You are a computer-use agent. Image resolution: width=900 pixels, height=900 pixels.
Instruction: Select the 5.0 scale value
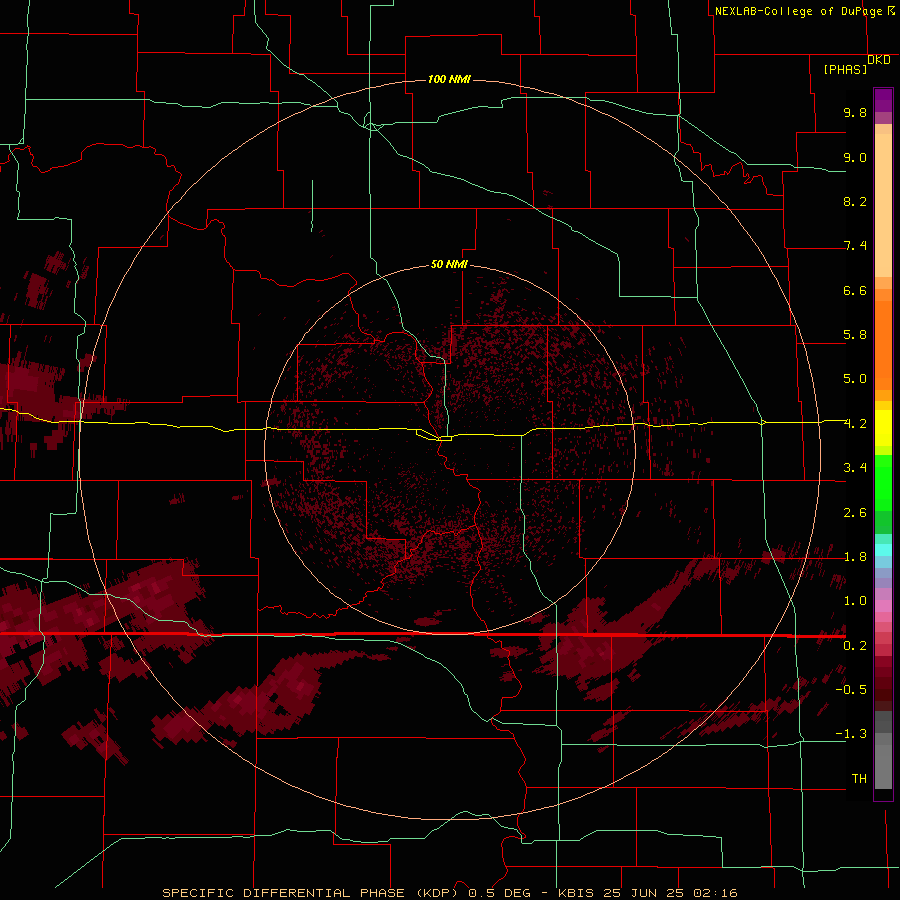(x=855, y=379)
